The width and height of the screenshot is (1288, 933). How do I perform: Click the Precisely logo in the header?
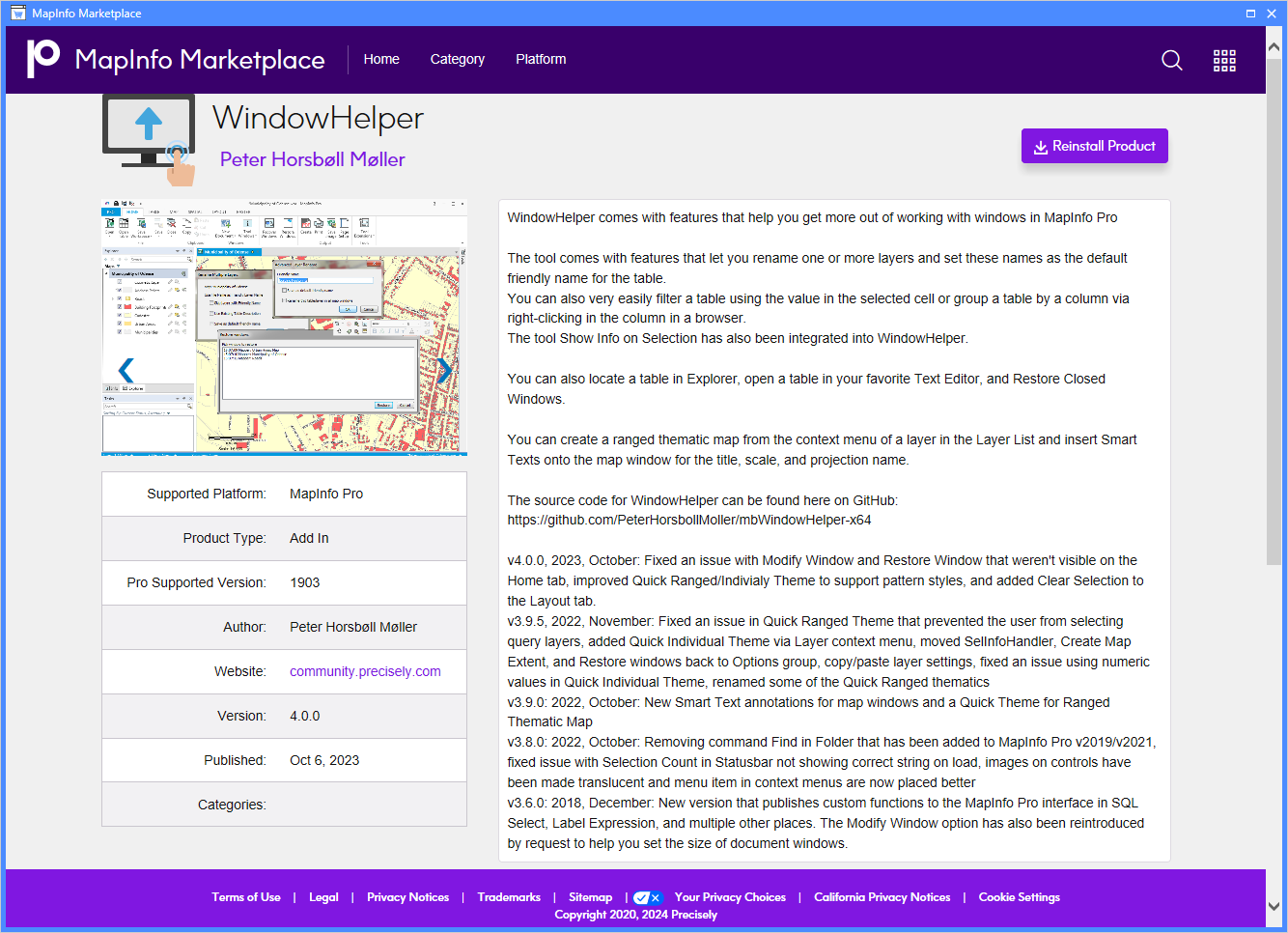coord(42,59)
